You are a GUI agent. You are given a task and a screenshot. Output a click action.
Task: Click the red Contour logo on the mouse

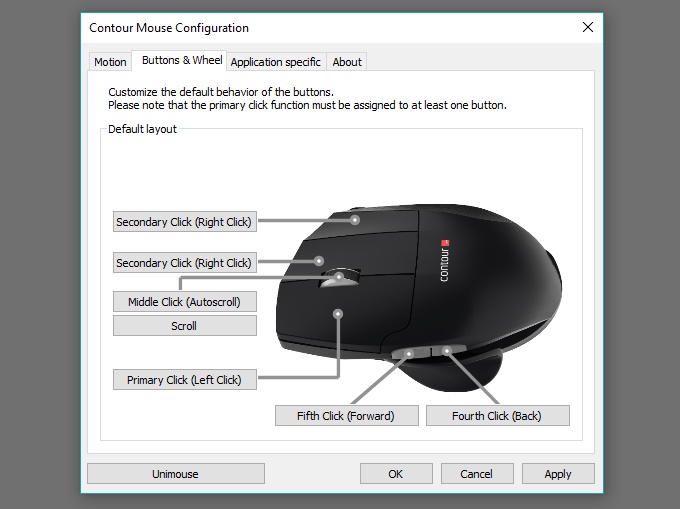coord(445,243)
